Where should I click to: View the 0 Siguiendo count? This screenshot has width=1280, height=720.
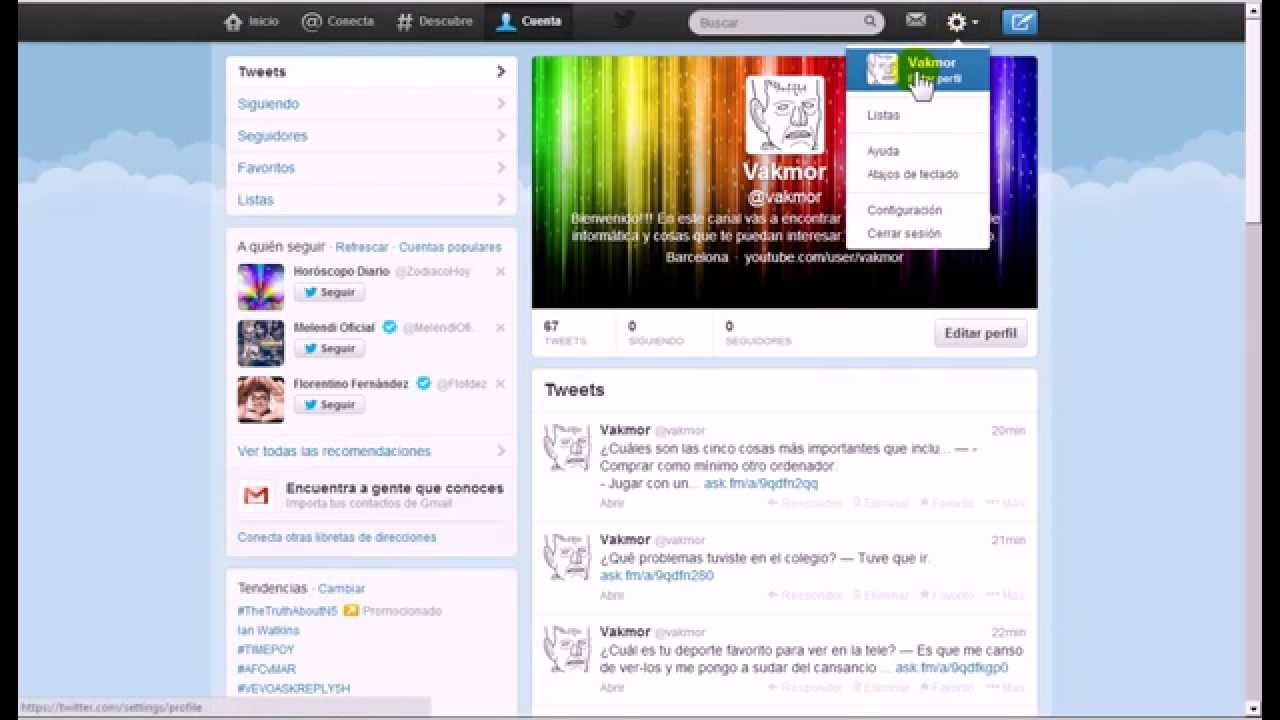click(x=656, y=333)
